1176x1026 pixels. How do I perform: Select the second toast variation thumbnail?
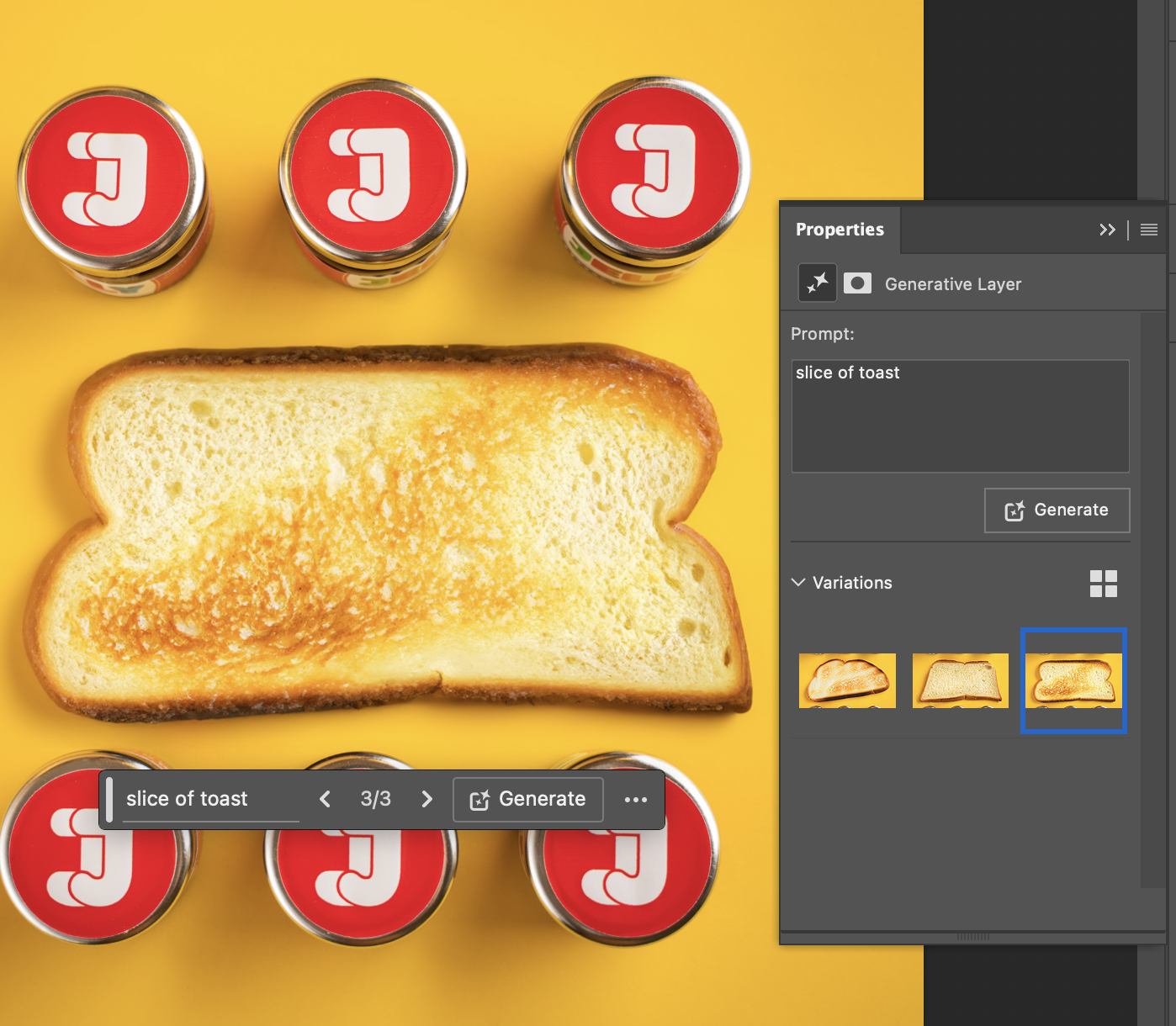point(960,680)
